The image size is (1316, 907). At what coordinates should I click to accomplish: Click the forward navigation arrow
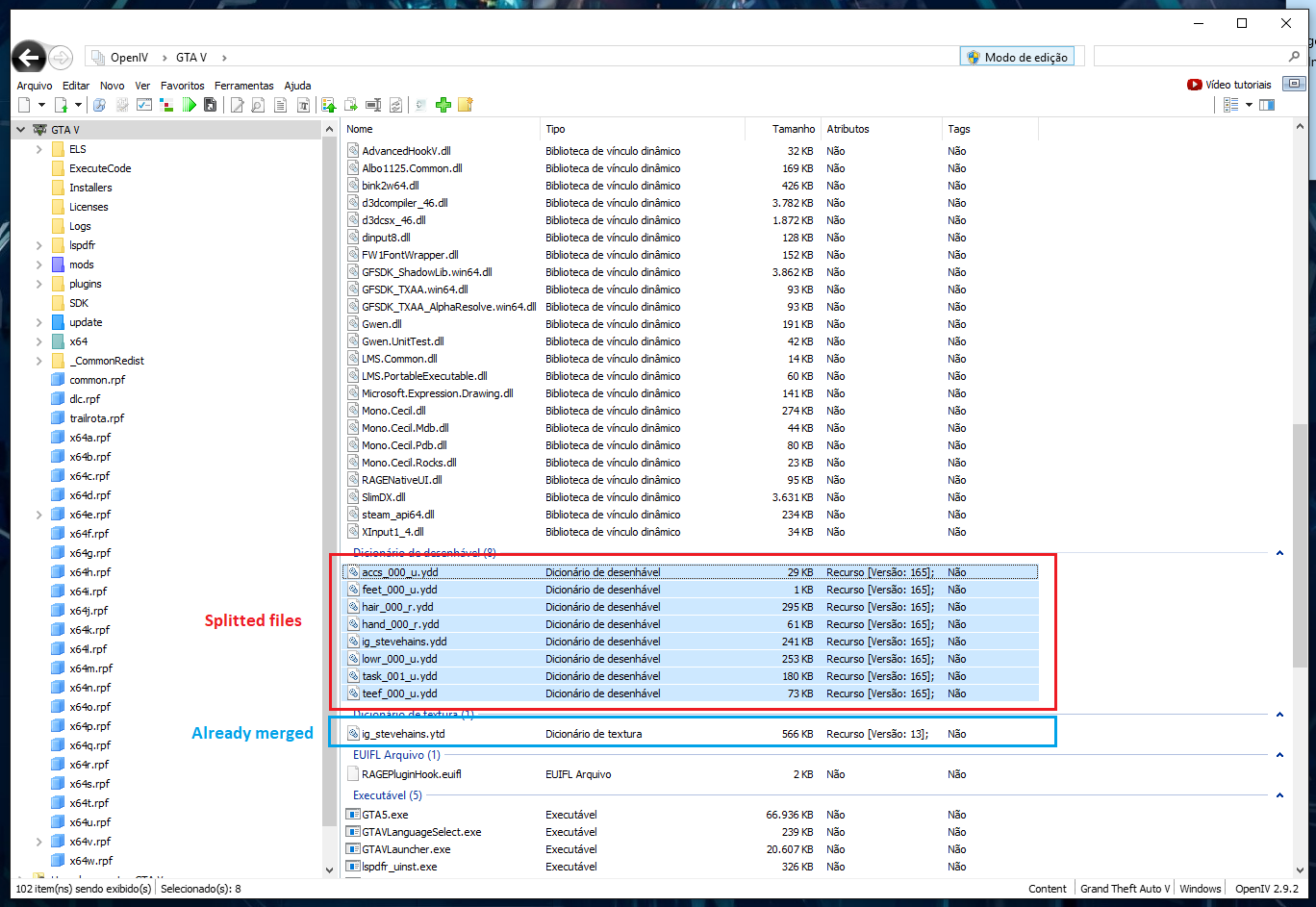[x=61, y=58]
